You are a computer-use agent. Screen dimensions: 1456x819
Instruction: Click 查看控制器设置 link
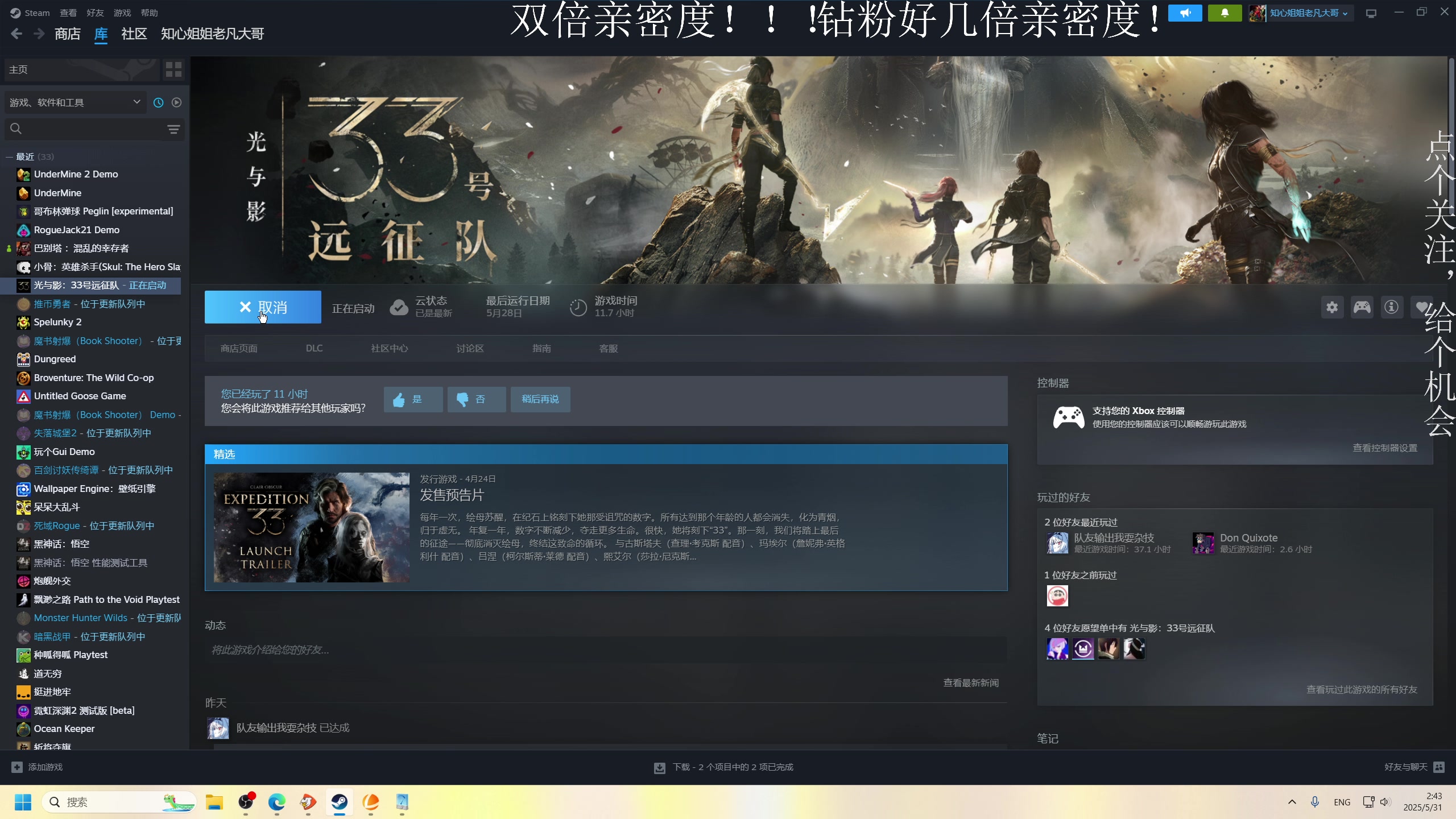1385,448
